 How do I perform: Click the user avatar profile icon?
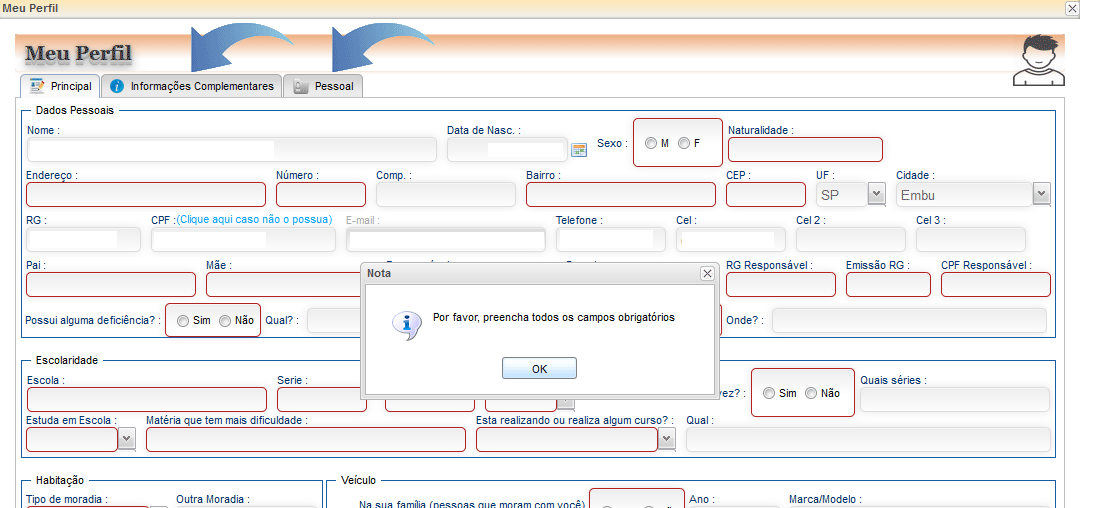click(1038, 61)
